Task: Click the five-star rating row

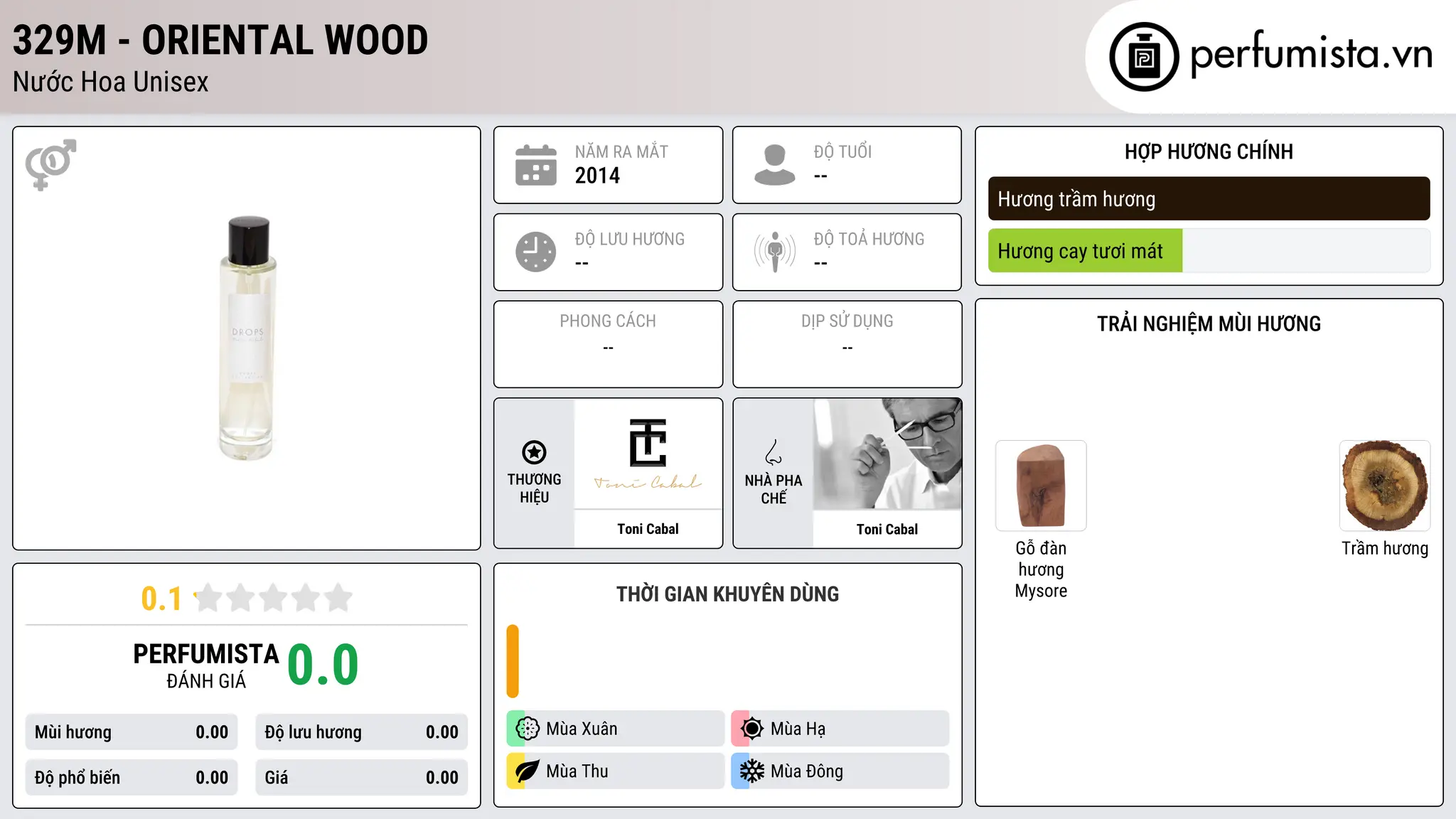Action: (273, 598)
